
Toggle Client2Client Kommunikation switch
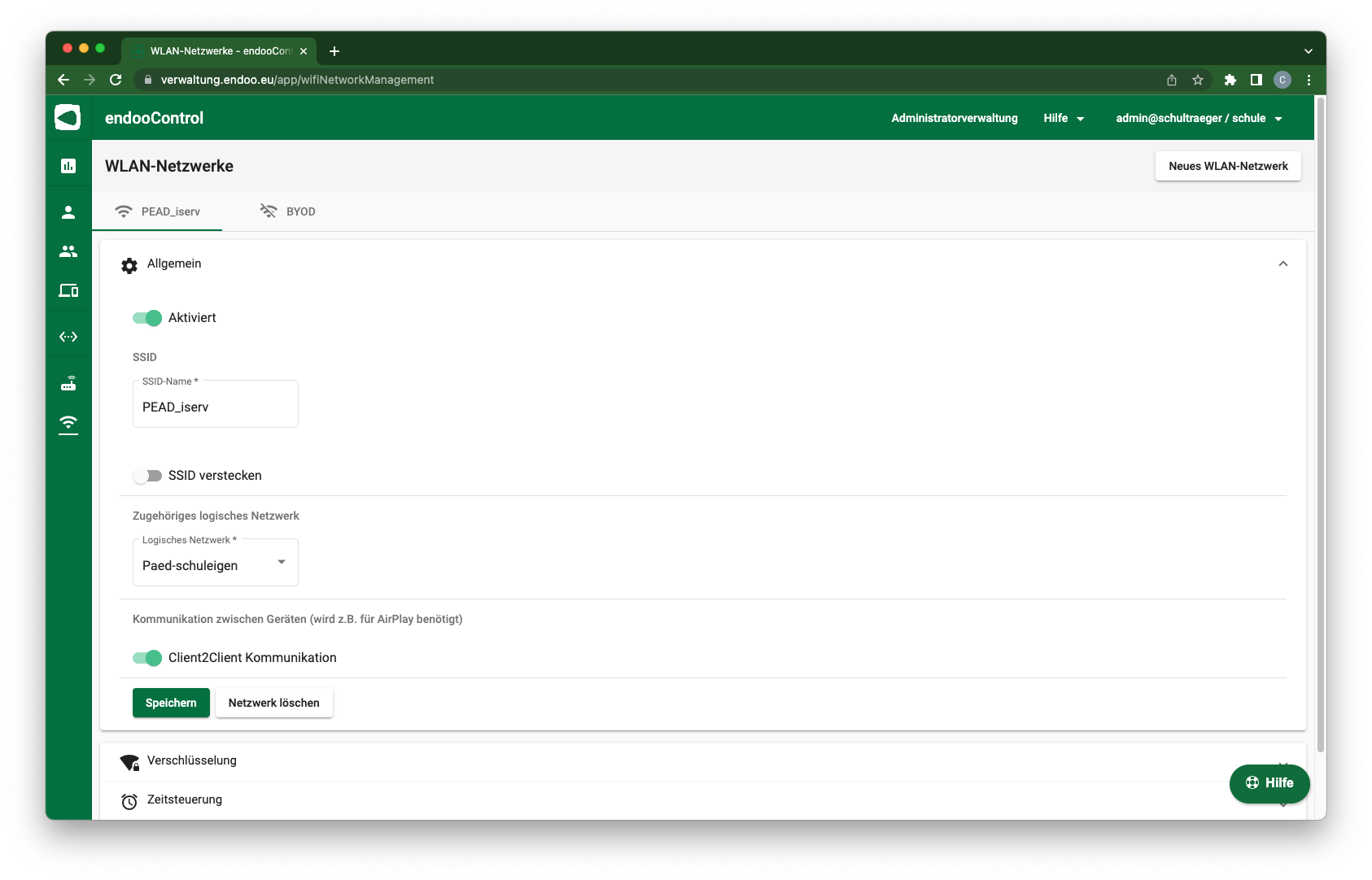(x=147, y=658)
